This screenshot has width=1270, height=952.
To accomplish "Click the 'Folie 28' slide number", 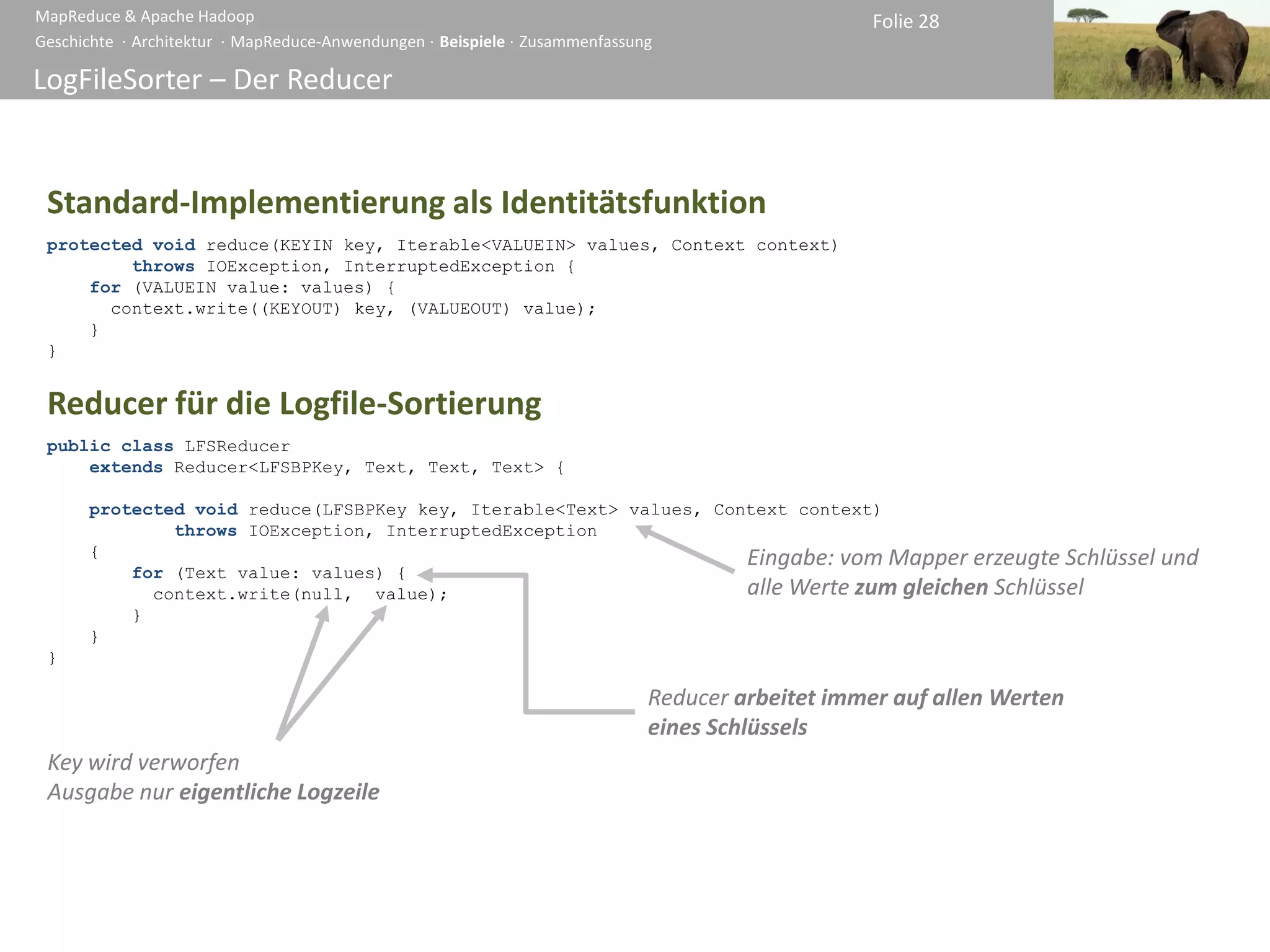I will 906,22.
